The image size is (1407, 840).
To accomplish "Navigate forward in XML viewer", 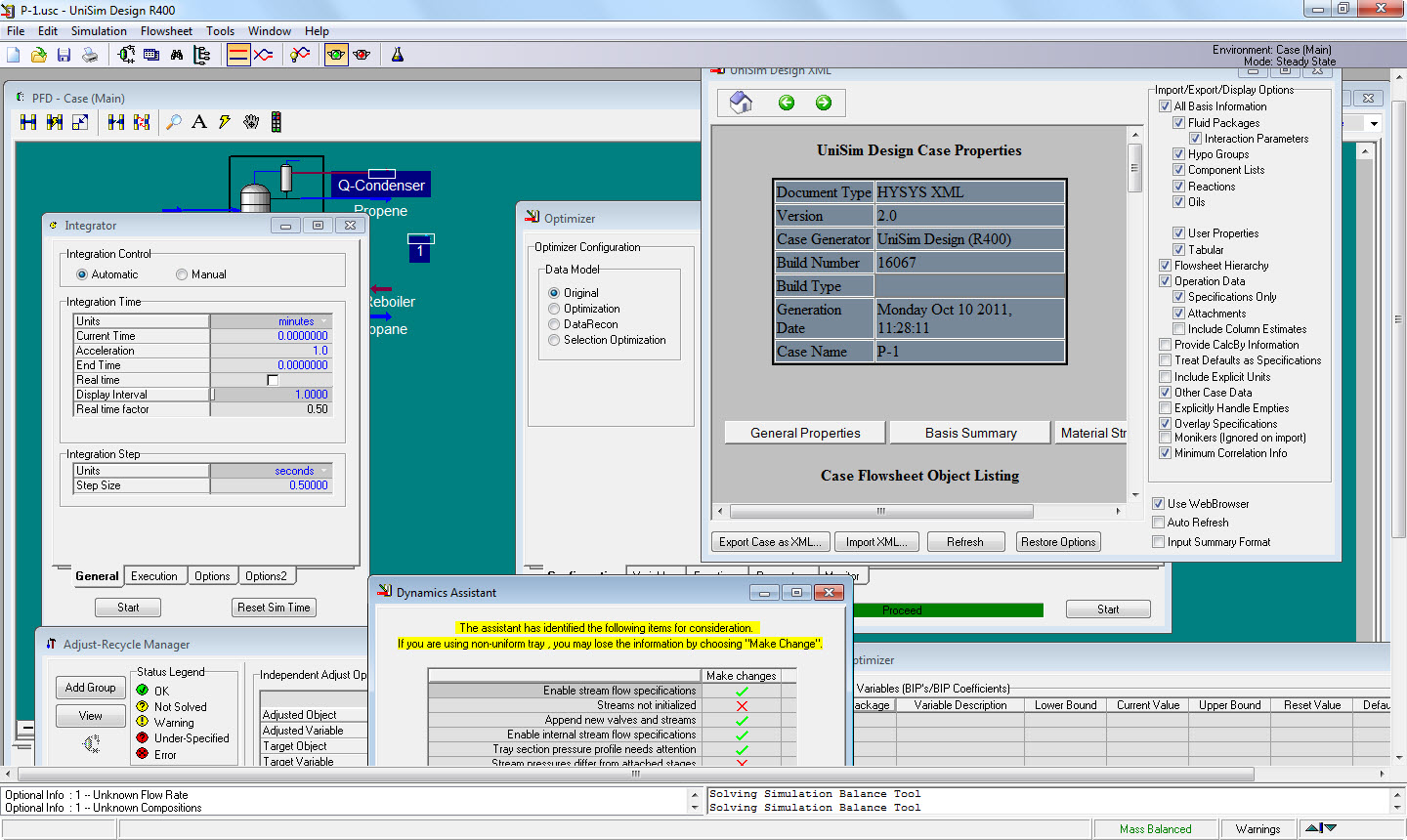I will click(824, 103).
